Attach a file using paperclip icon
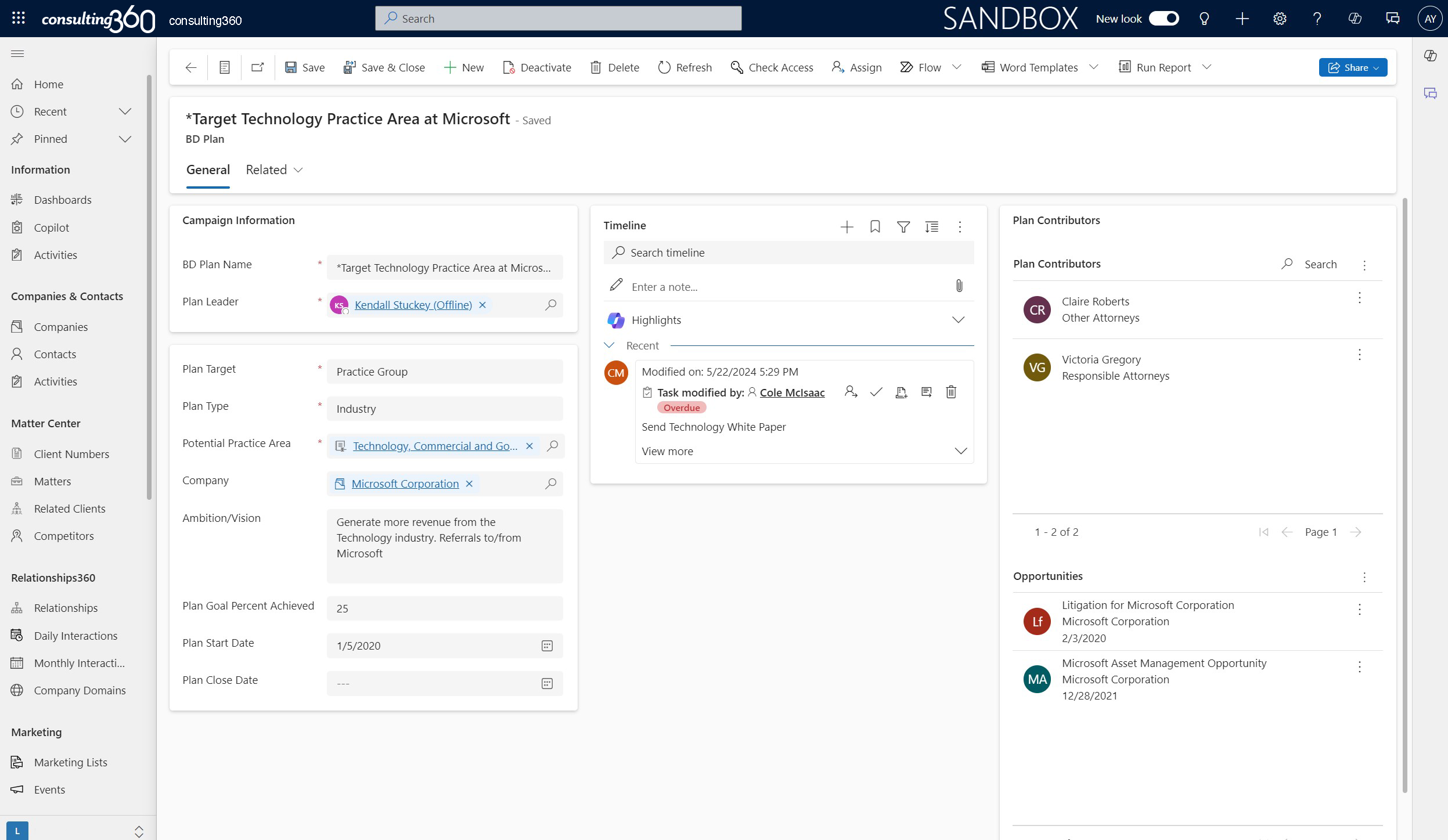The width and height of the screenshot is (1448, 840). (959, 286)
